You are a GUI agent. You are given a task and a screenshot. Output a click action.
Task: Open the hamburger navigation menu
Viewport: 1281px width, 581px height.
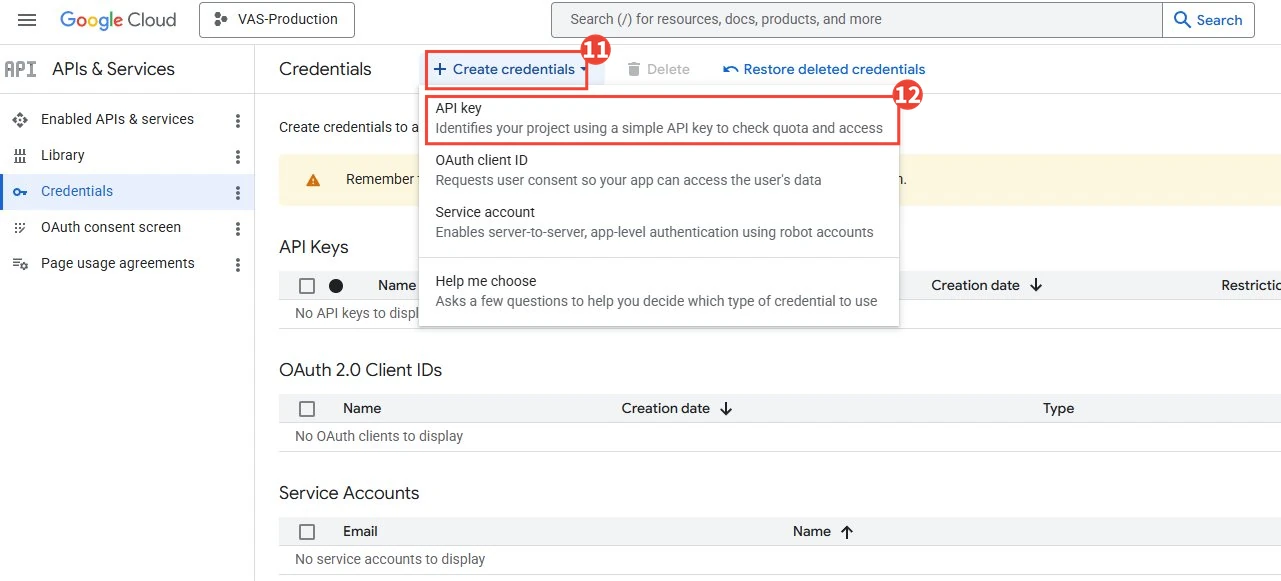pos(27,20)
